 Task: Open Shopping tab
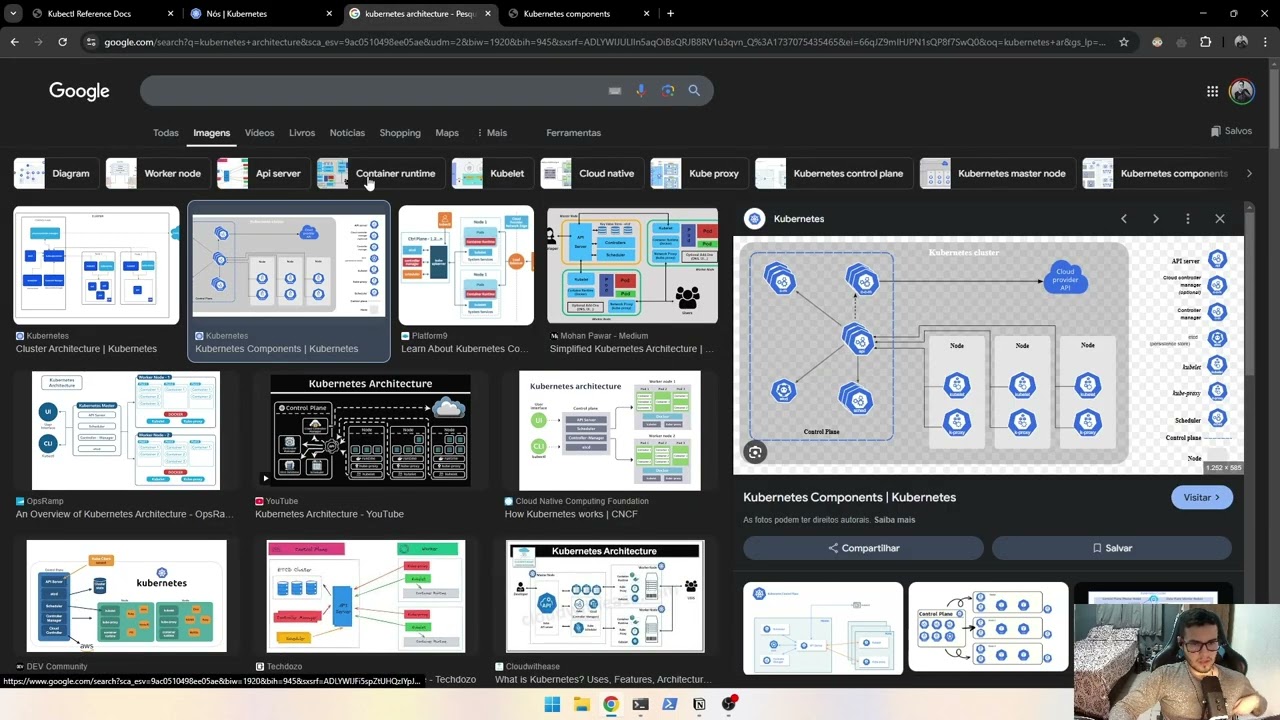400,133
